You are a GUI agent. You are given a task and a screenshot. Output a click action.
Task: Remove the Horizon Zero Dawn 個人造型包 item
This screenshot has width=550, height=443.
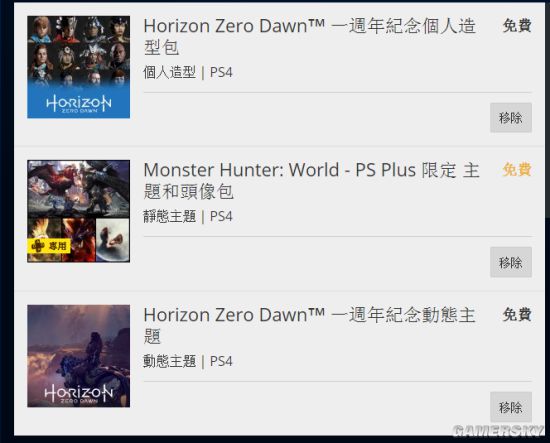[511, 118]
